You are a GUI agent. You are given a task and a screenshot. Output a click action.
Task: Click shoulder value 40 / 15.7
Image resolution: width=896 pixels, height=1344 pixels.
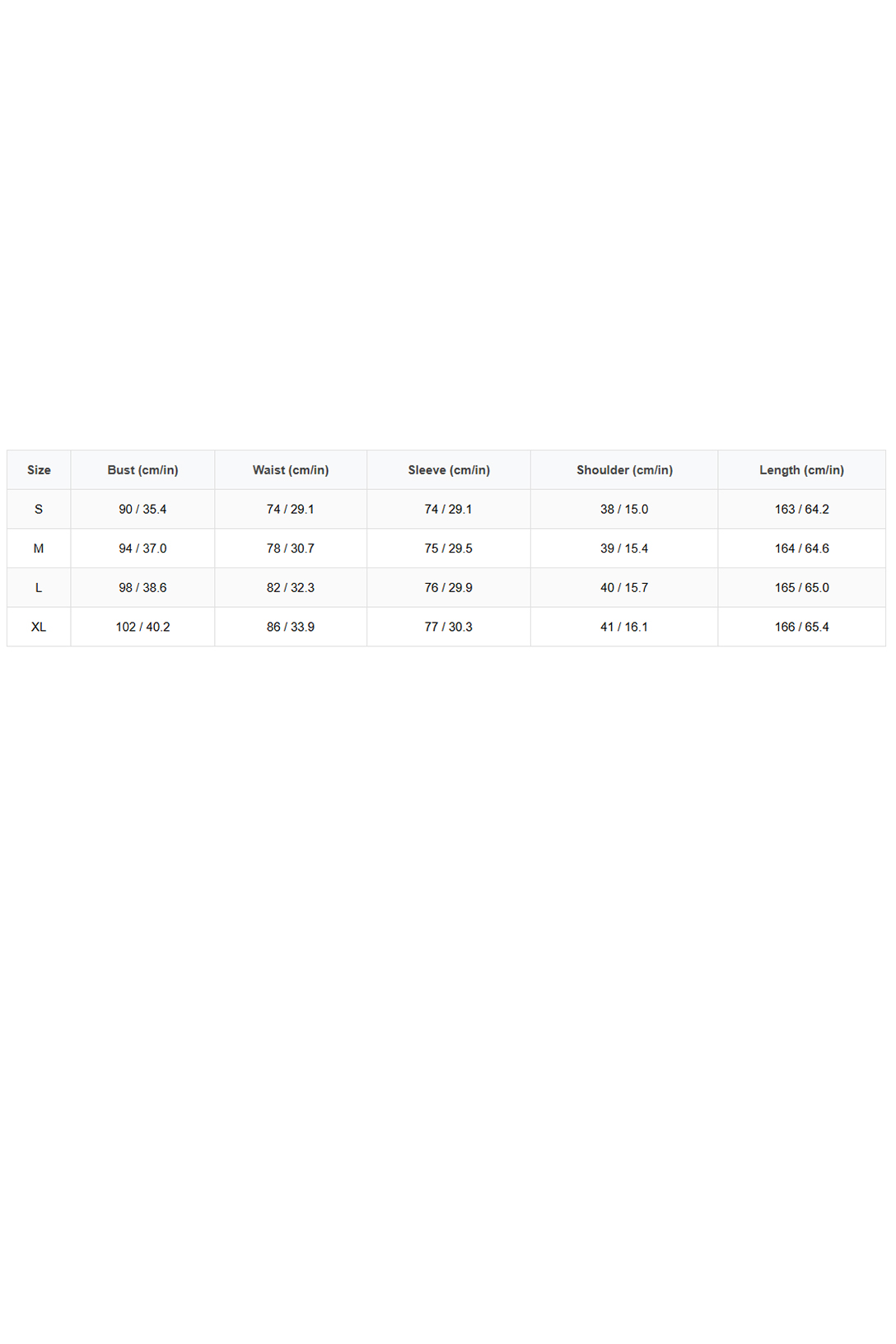click(624, 588)
